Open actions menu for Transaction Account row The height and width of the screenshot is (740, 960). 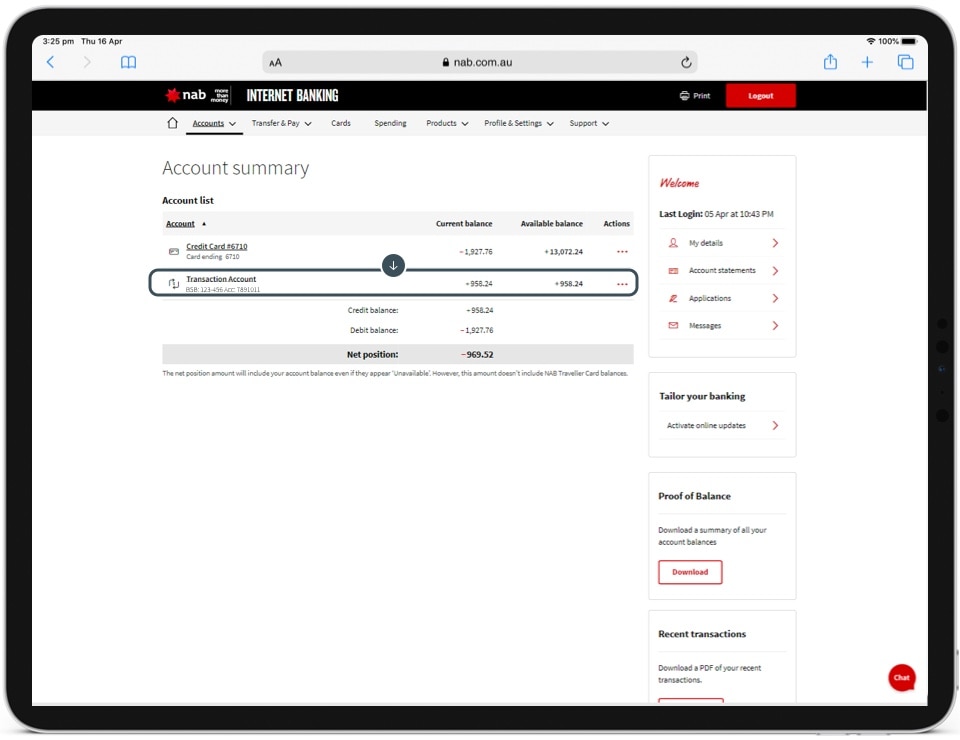(622, 284)
